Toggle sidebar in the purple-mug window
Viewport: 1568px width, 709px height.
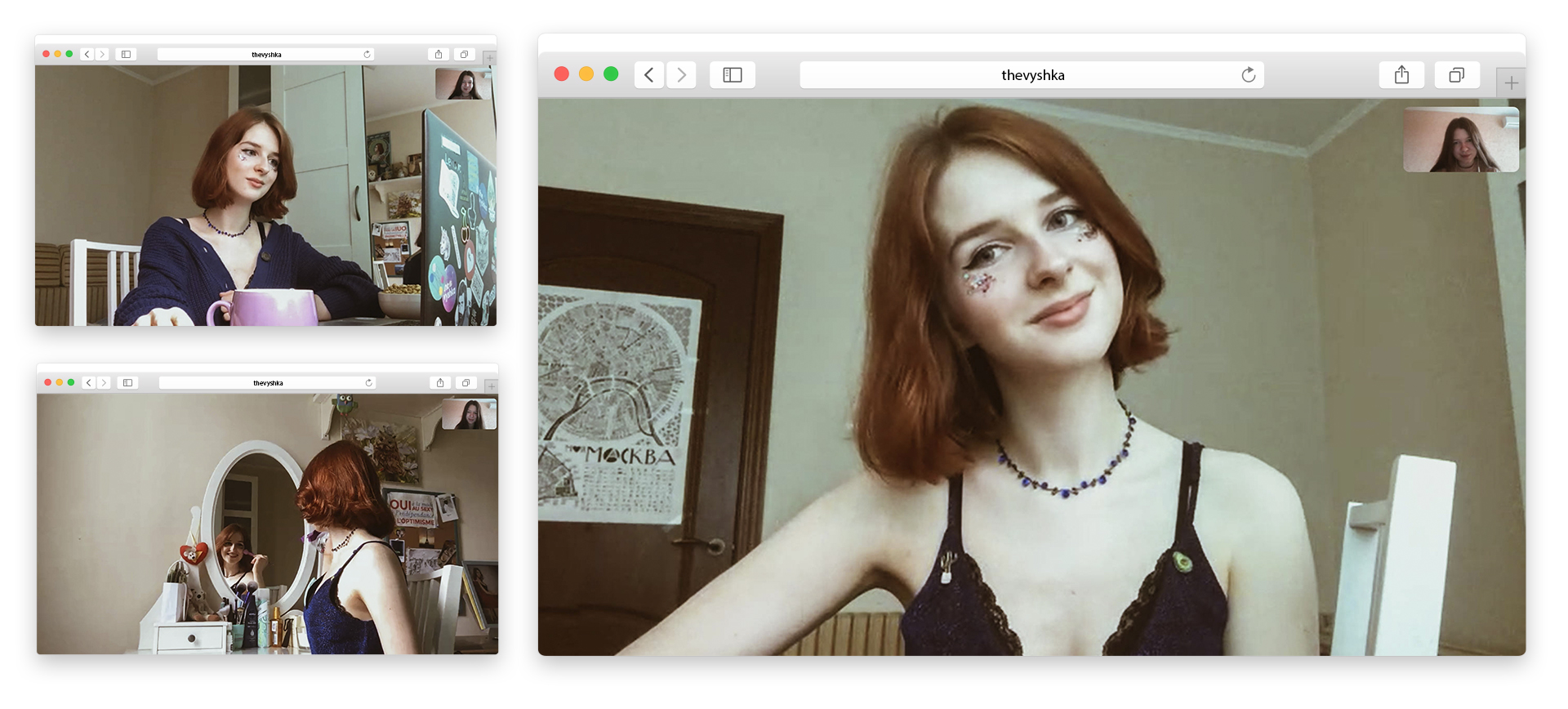tap(126, 55)
